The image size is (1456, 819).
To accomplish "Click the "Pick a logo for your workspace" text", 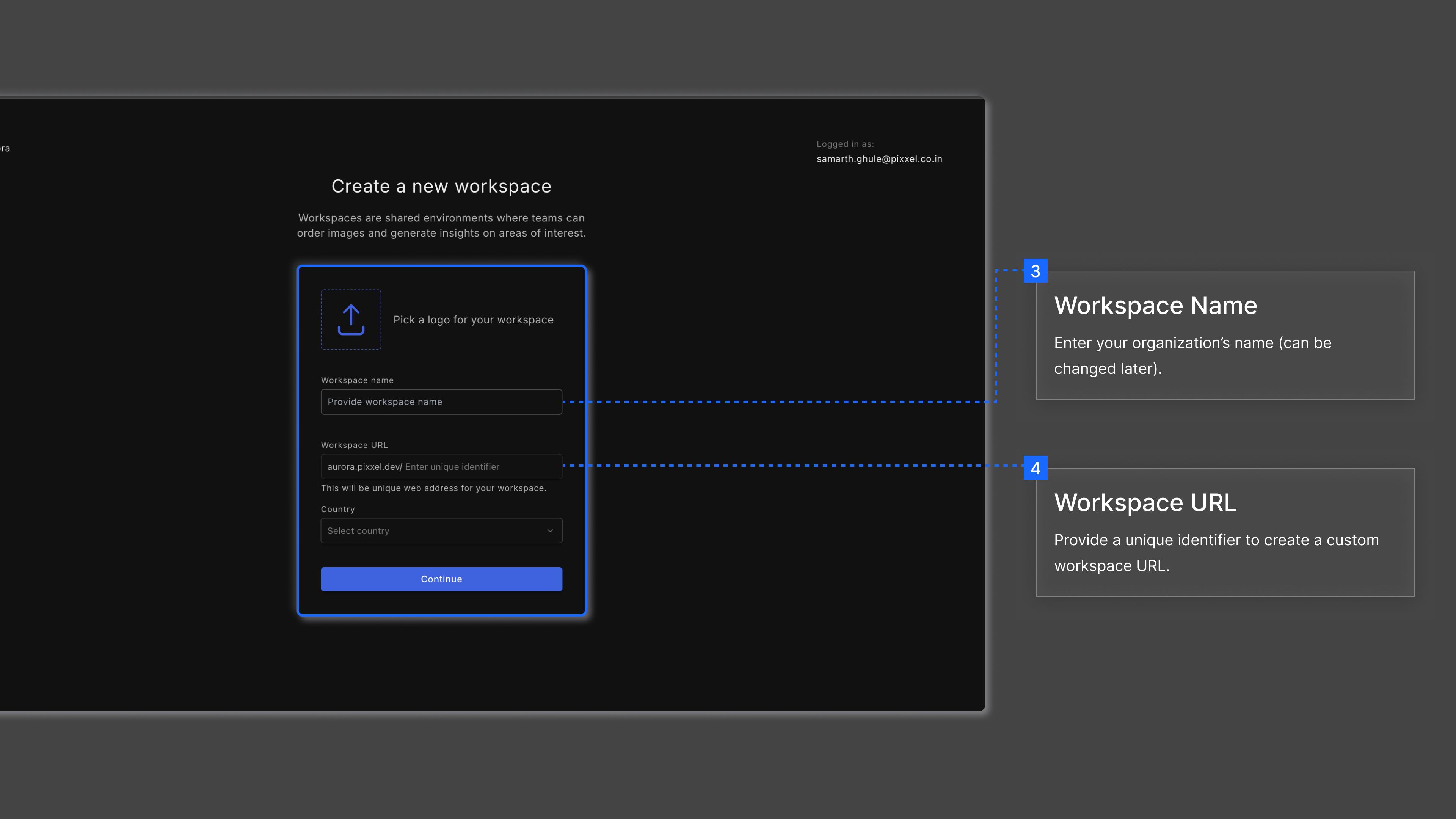I will (473, 320).
